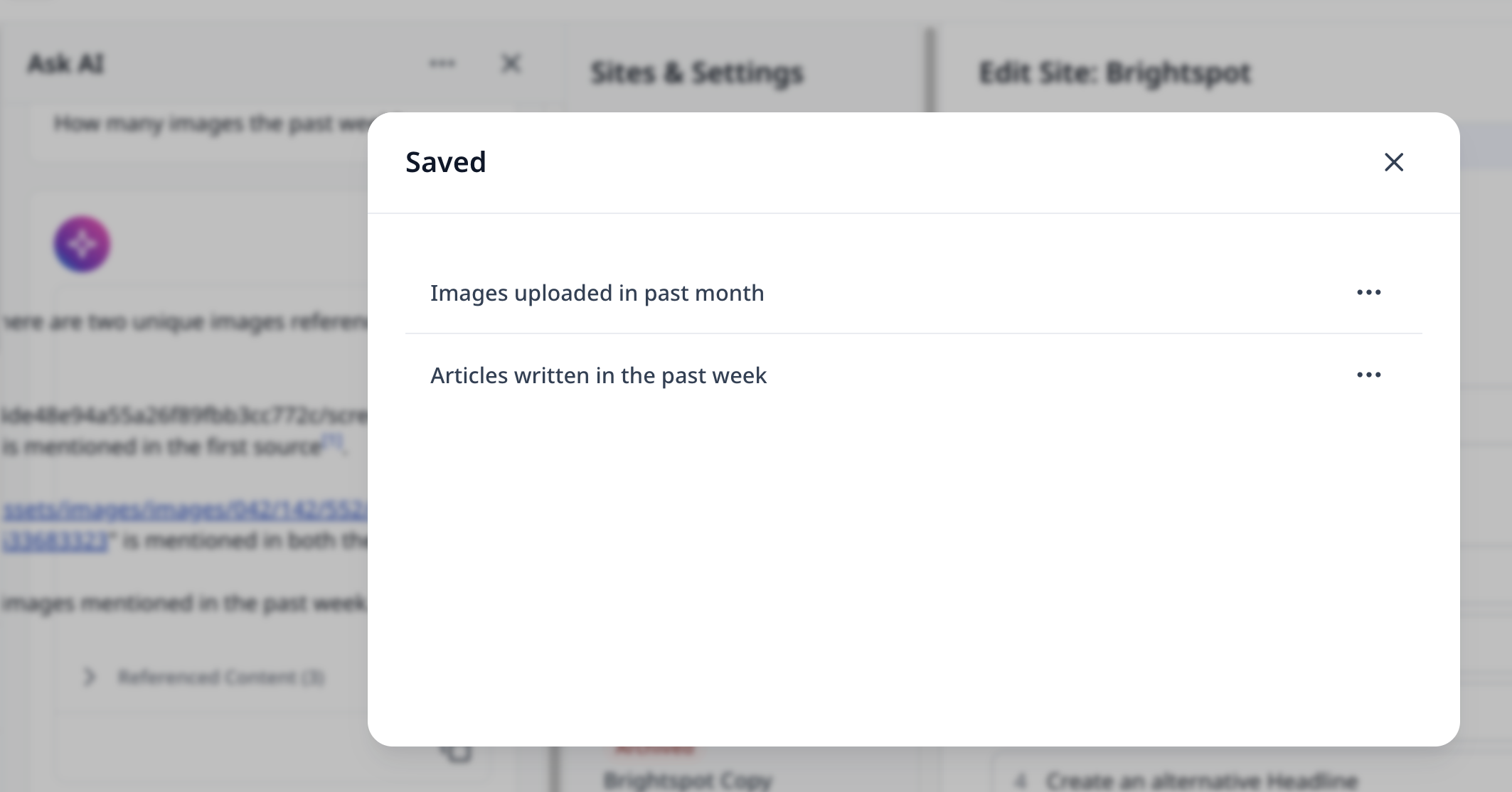Open options menu for Images uploaded in past month

[x=1368, y=292]
